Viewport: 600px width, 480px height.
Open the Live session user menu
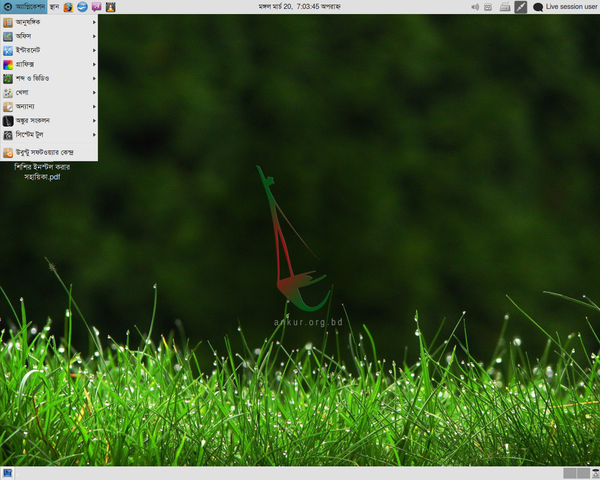point(571,7)
